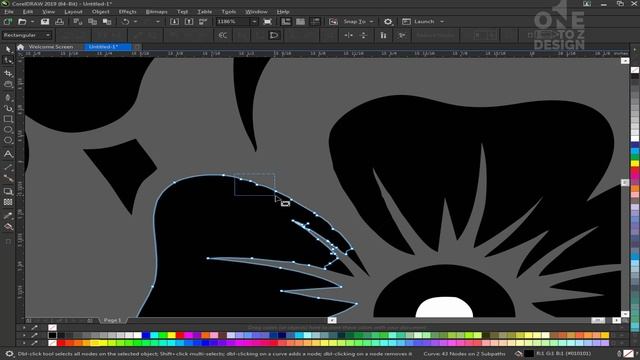Click the zoom level input field
Screen dimensions: 640x360
(x=232, y=22)
